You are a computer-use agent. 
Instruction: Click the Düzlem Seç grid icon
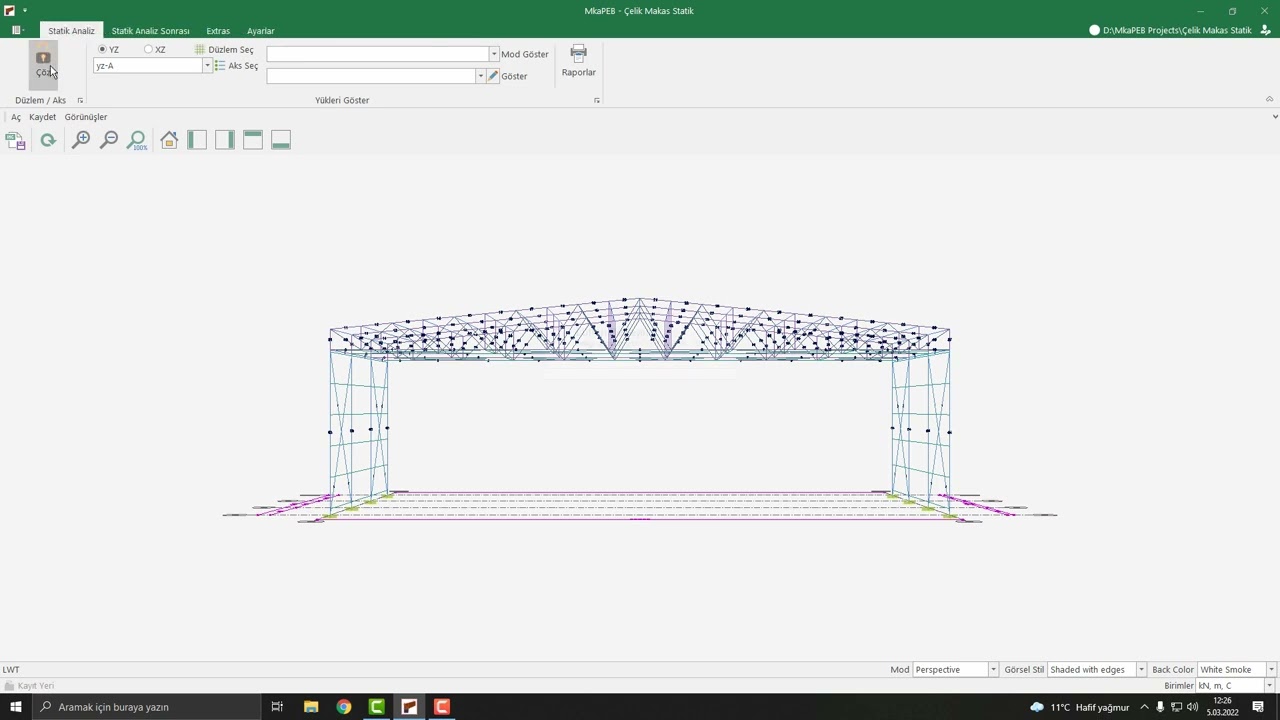pos(200,49)
